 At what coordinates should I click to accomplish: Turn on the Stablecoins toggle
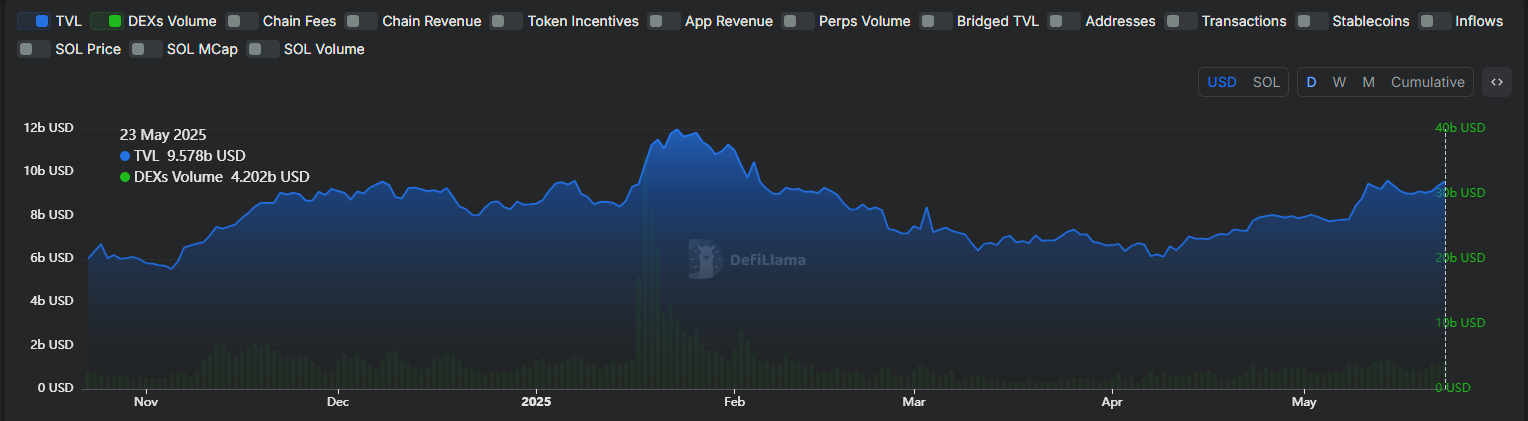(1311, 21)
